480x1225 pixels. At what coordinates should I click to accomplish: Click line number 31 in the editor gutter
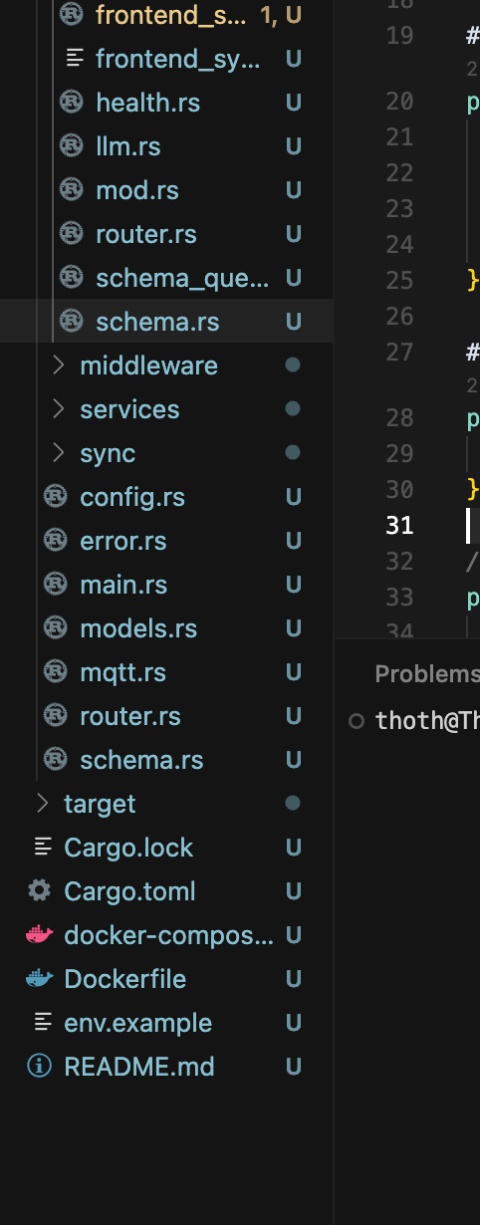(x=400, y=525)
